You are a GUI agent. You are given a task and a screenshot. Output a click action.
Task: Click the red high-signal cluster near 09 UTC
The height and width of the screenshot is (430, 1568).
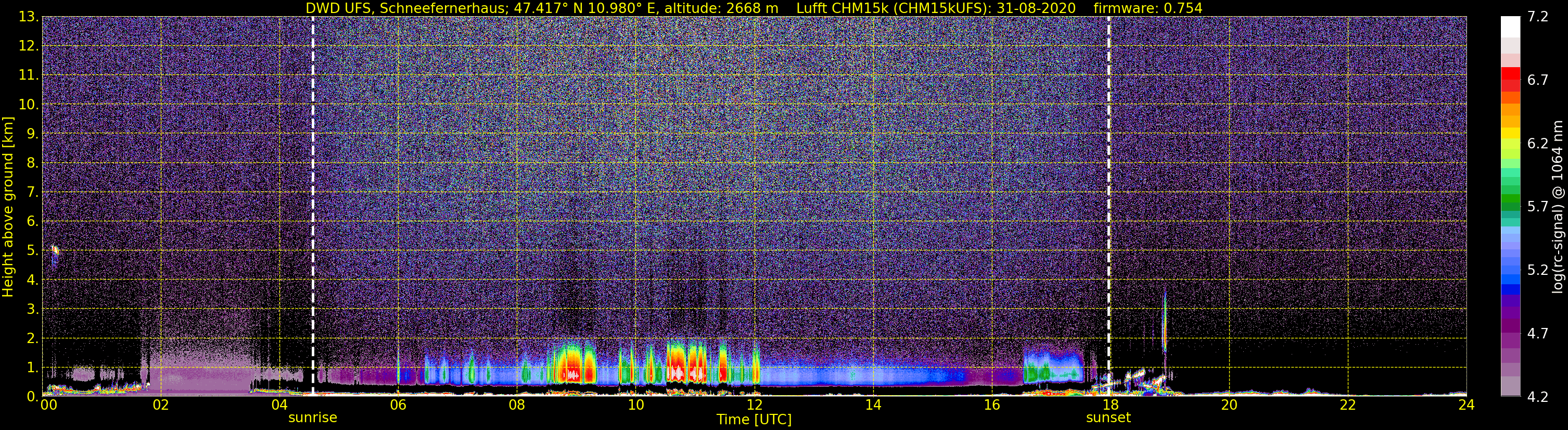point(572,363)
